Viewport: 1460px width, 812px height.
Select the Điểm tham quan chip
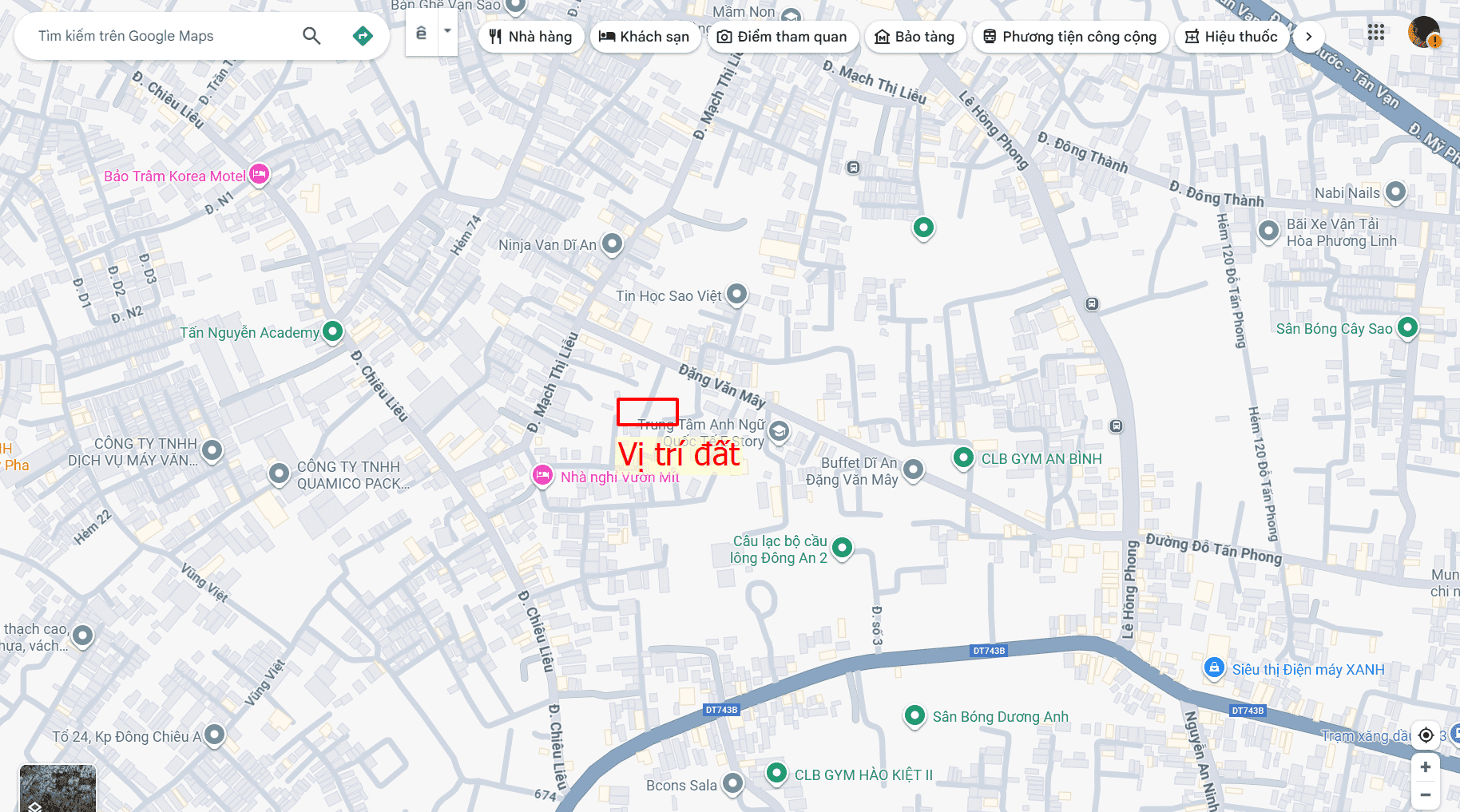point(783,37)
